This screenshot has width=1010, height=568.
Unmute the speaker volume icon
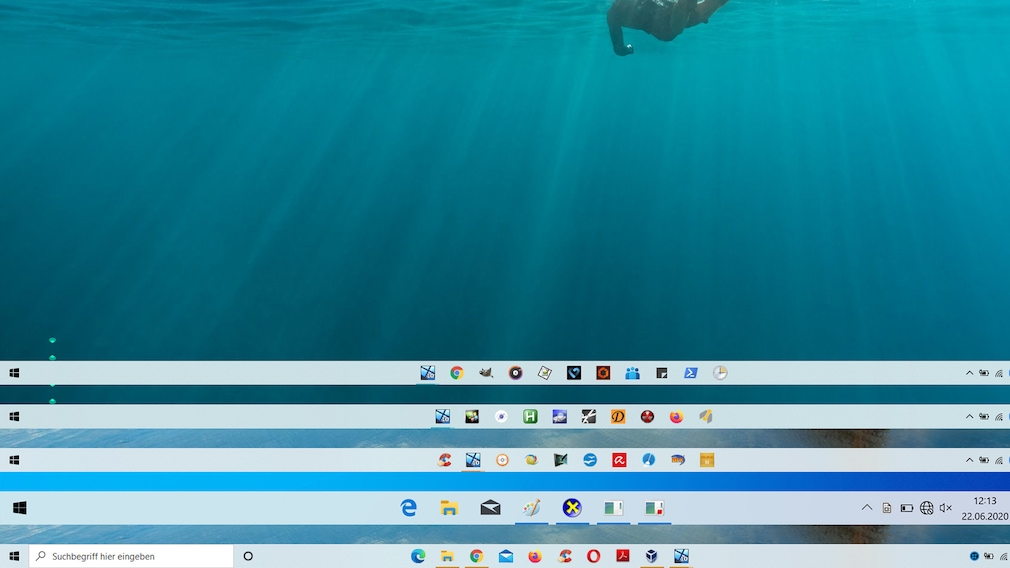pyautogui.click(x=945, y=508)
